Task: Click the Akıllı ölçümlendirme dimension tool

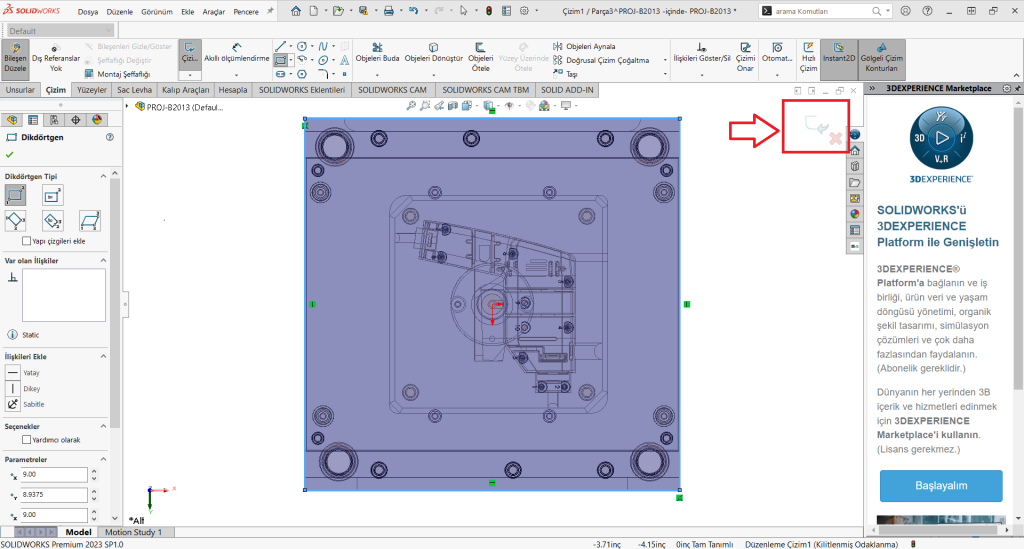Action: 237,52
